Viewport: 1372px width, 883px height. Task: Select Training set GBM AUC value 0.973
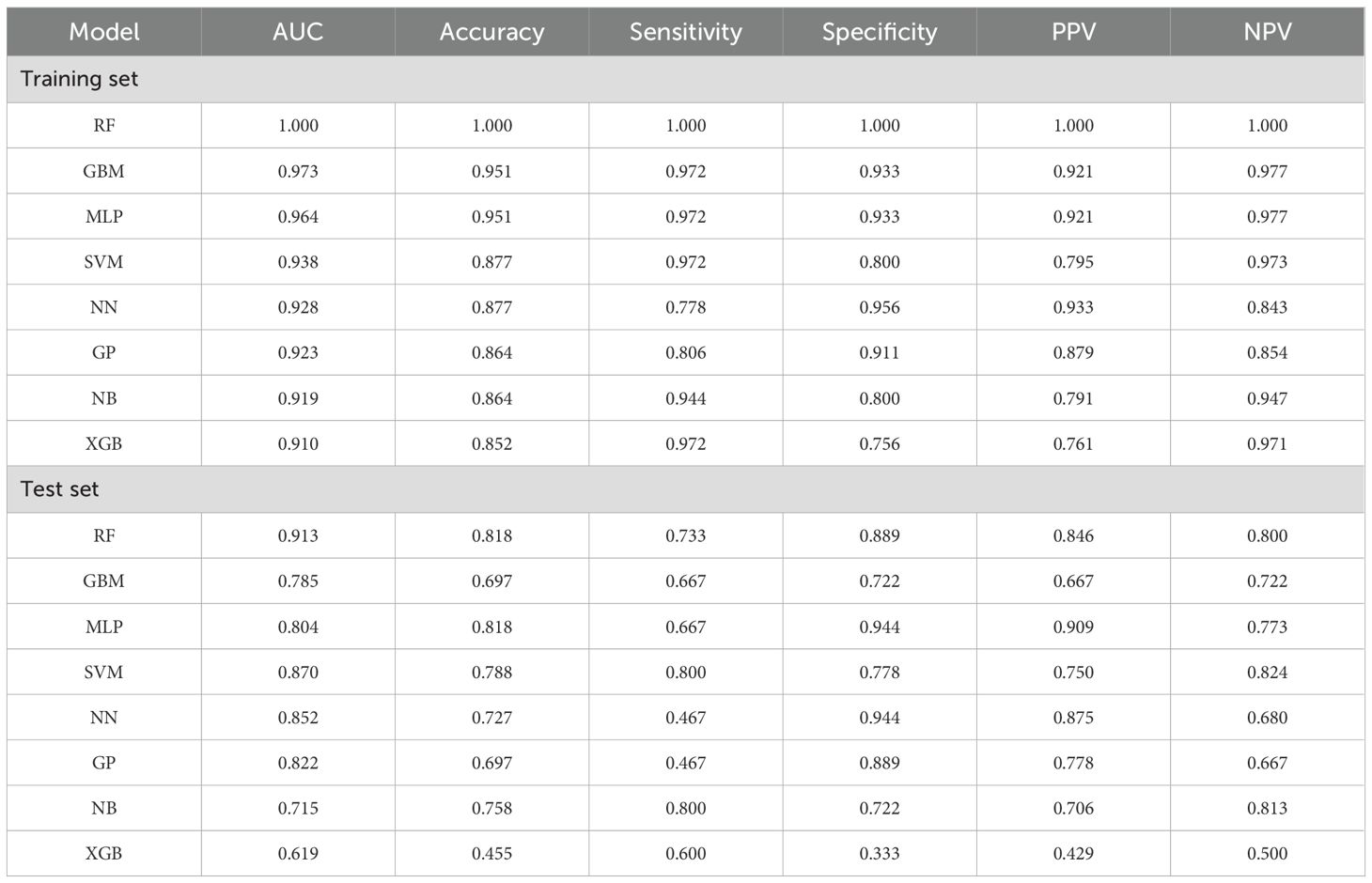tap(298, 171)
